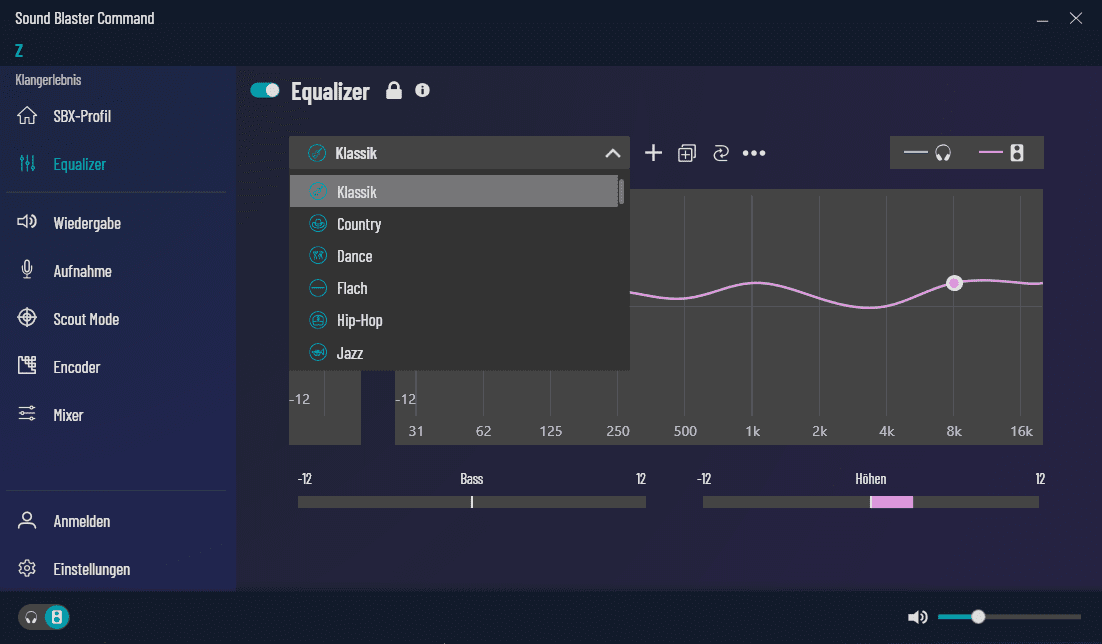Click the Bass slider
Viewport: 1102px width, 644px height.
(472, 502)
